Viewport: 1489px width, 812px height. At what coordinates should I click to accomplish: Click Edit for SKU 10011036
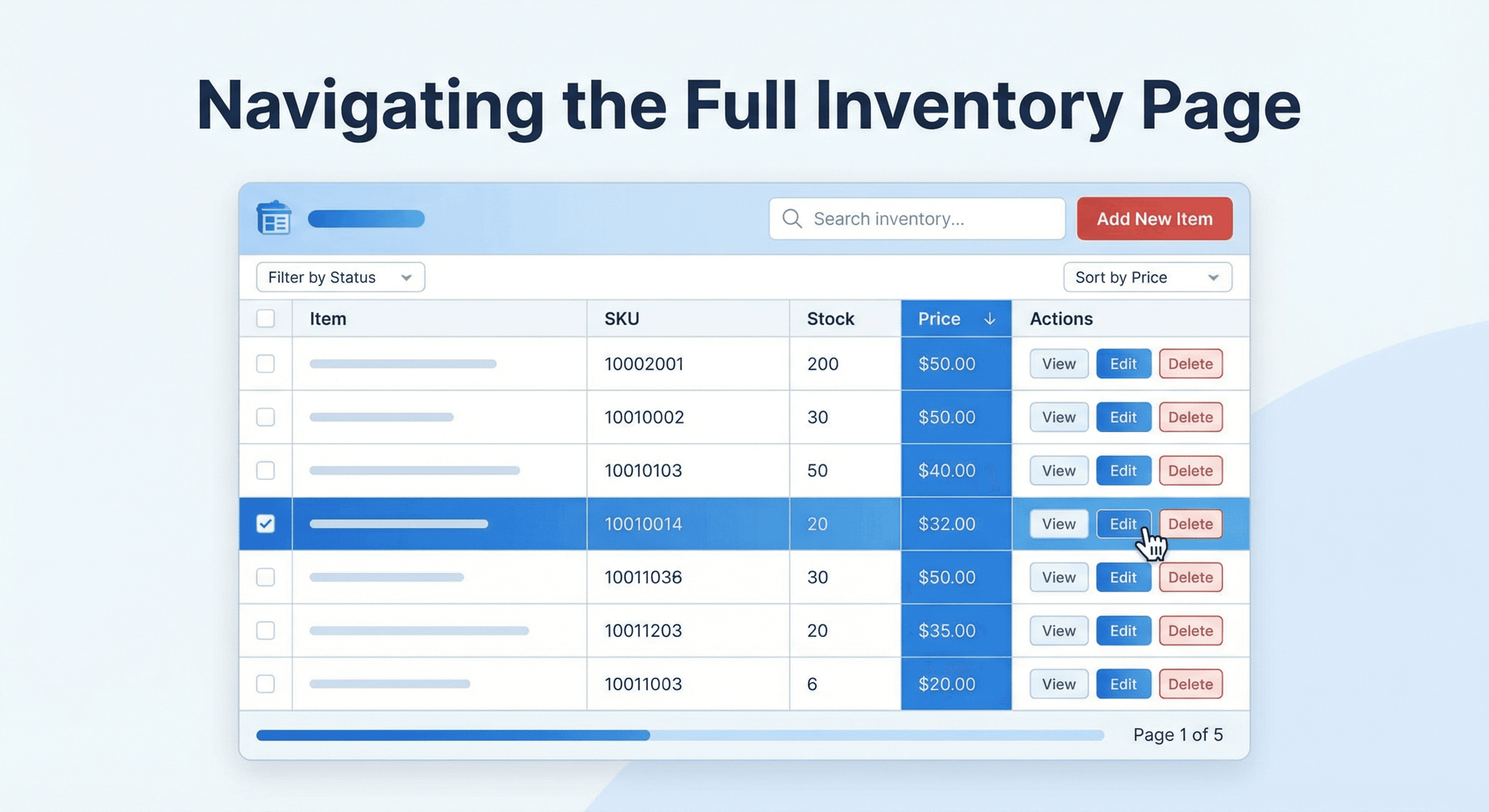pos(1123,577)
